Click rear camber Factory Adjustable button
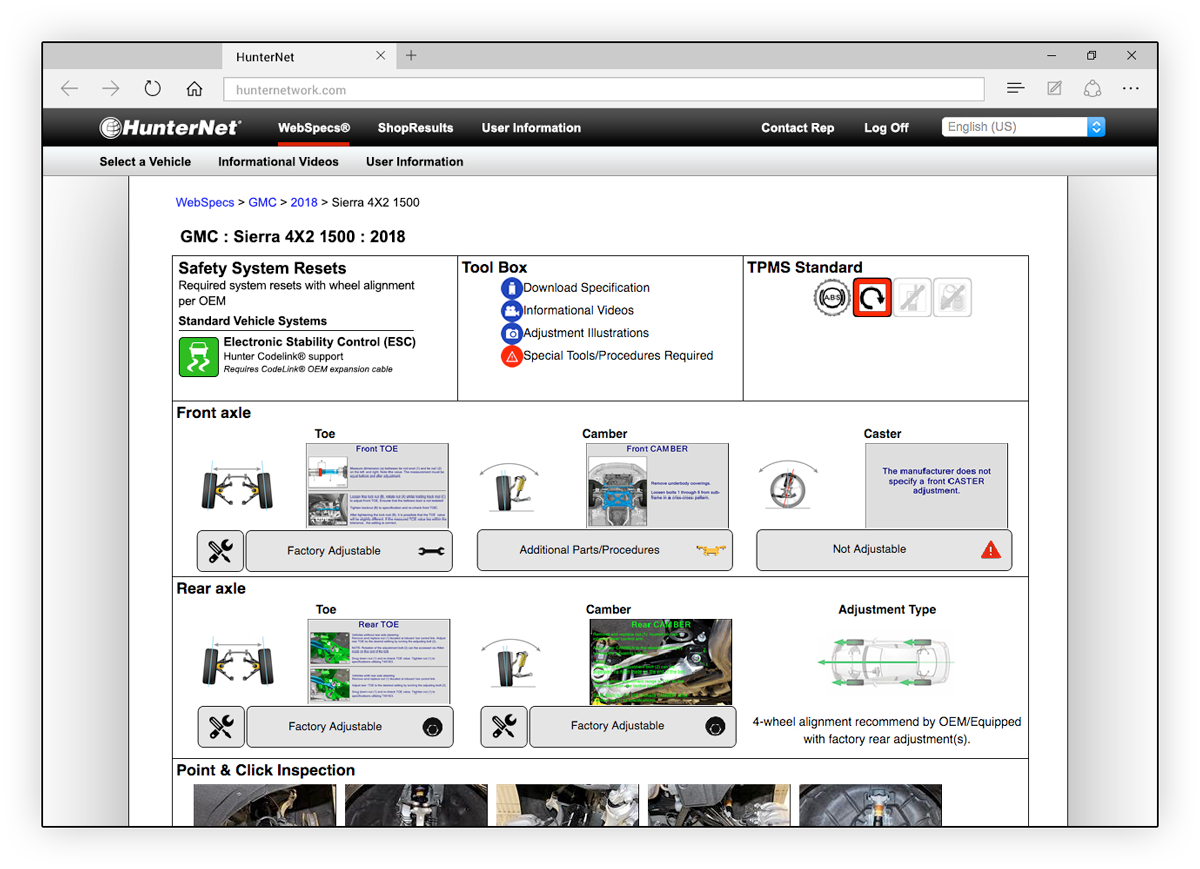This screenshot has height=869, width=1200. coord(633,727)
